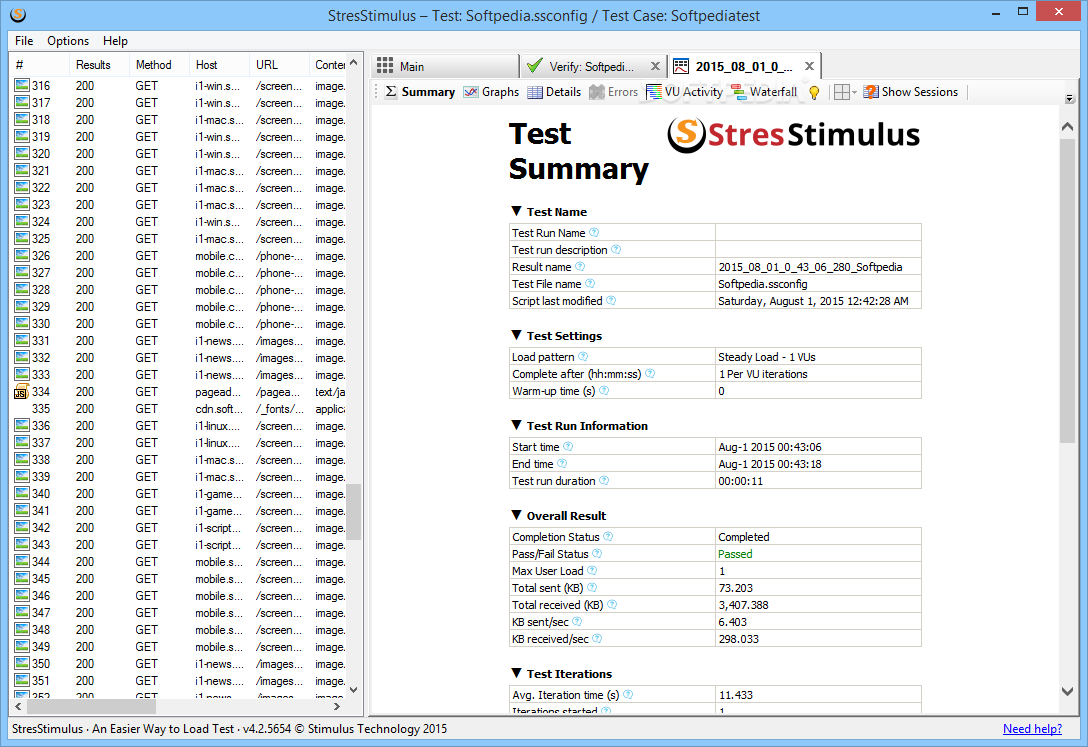This screenshot has height=747, width=1088.
Task: Select session row 335
Action: [179, 409]
